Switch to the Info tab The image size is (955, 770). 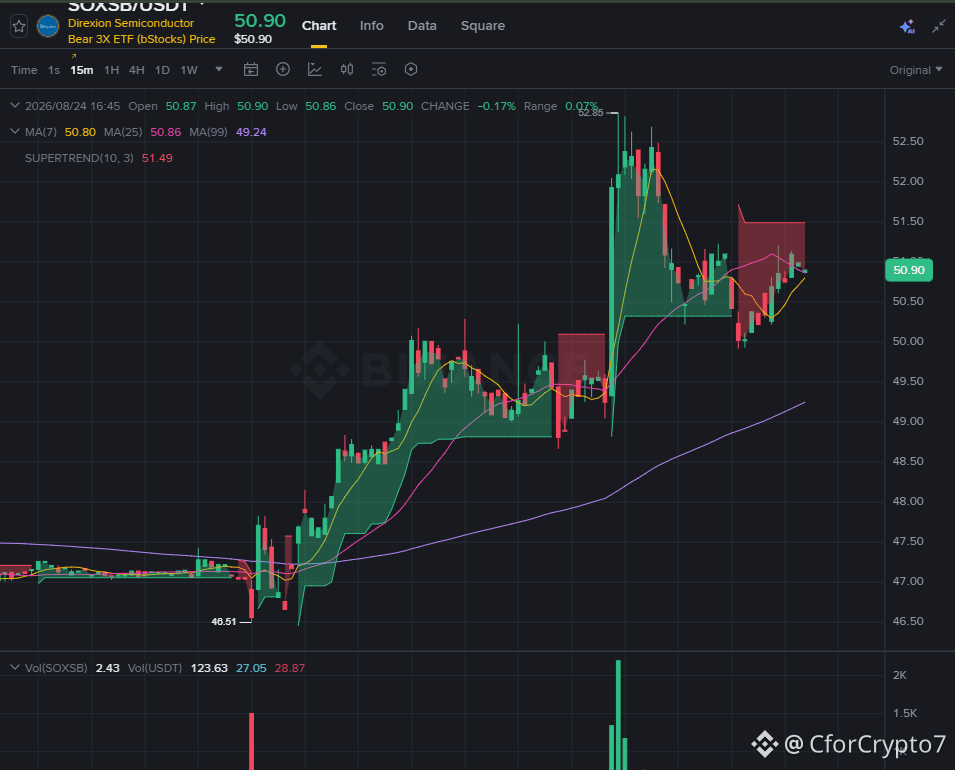(x=372, y=26)
